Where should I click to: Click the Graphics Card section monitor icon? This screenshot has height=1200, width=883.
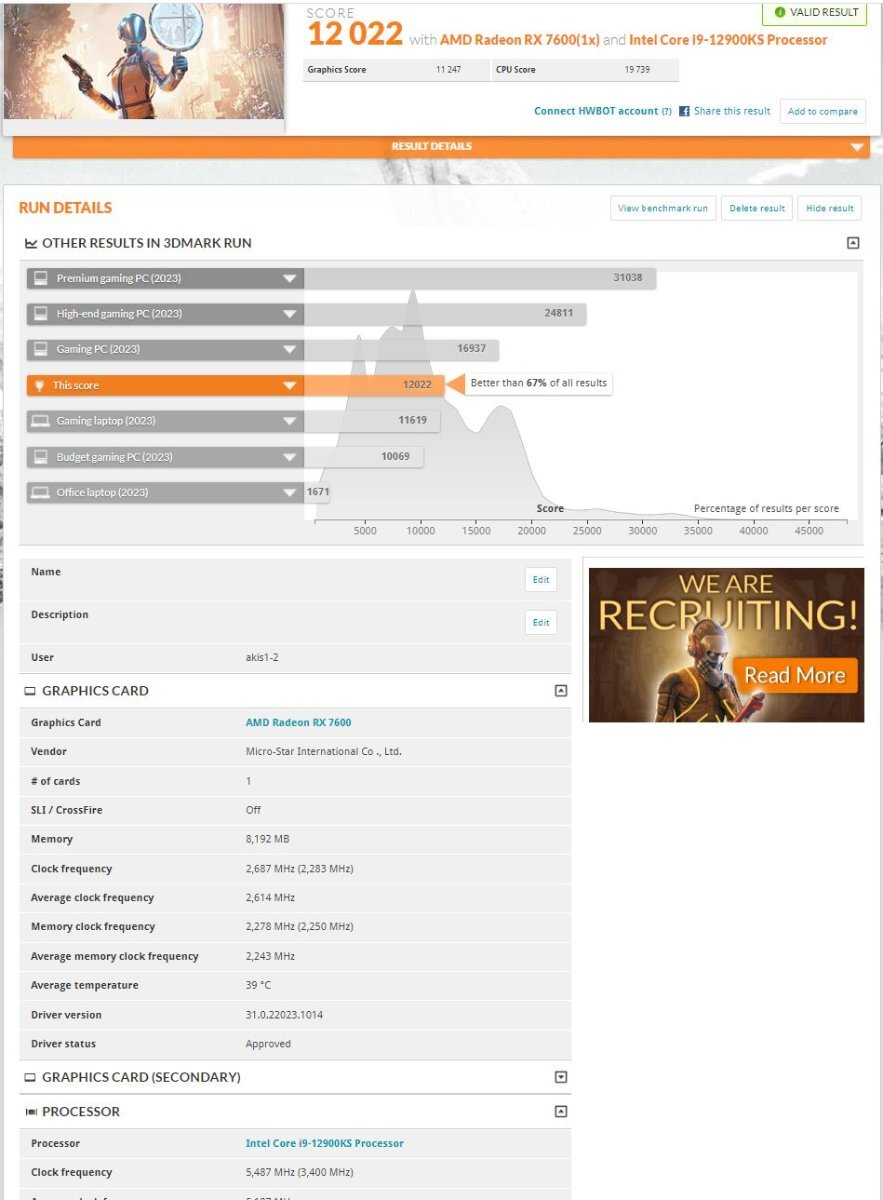click(30, 691)
